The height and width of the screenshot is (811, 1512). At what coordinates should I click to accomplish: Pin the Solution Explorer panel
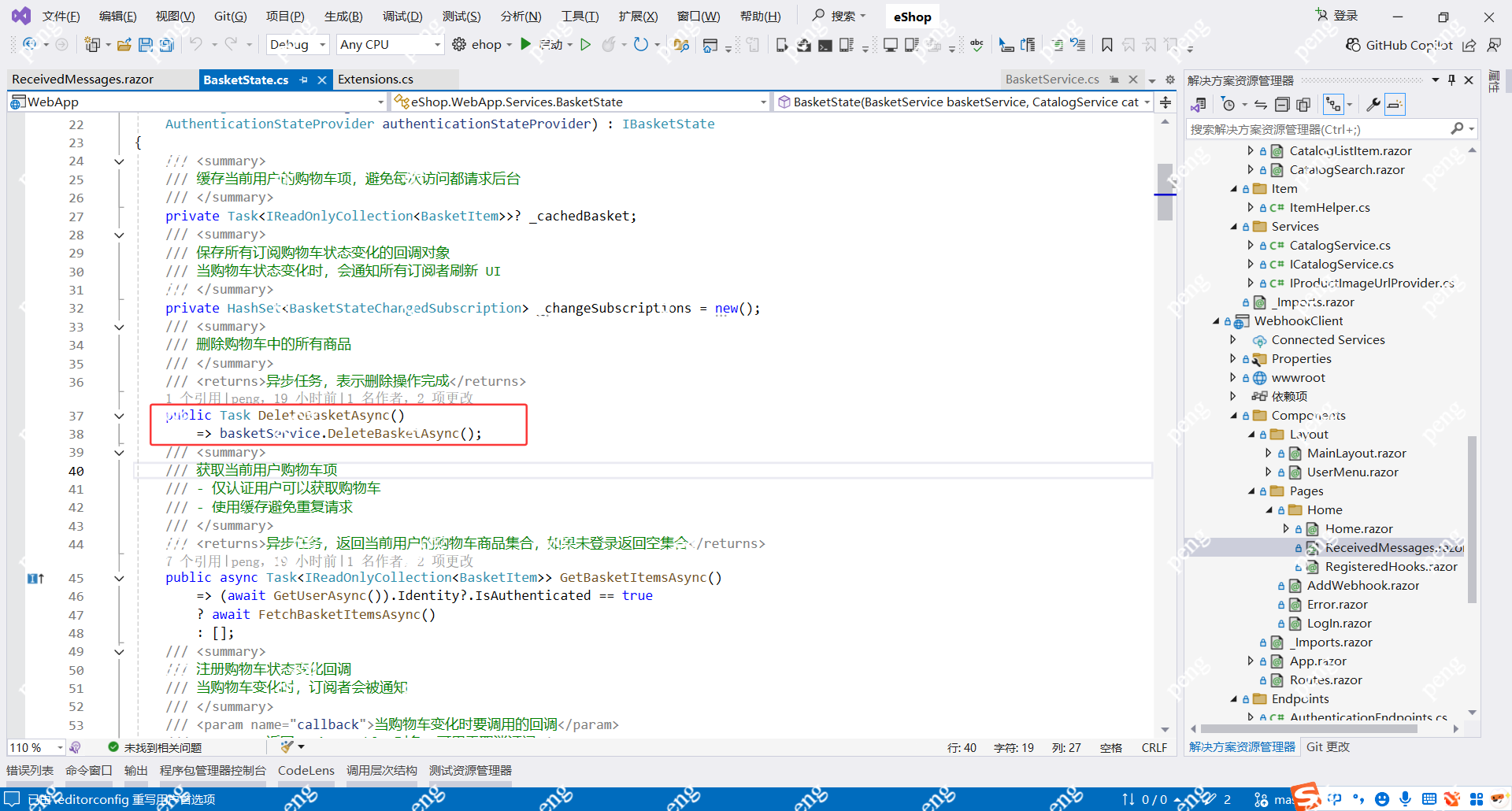tap(1451, 79)
